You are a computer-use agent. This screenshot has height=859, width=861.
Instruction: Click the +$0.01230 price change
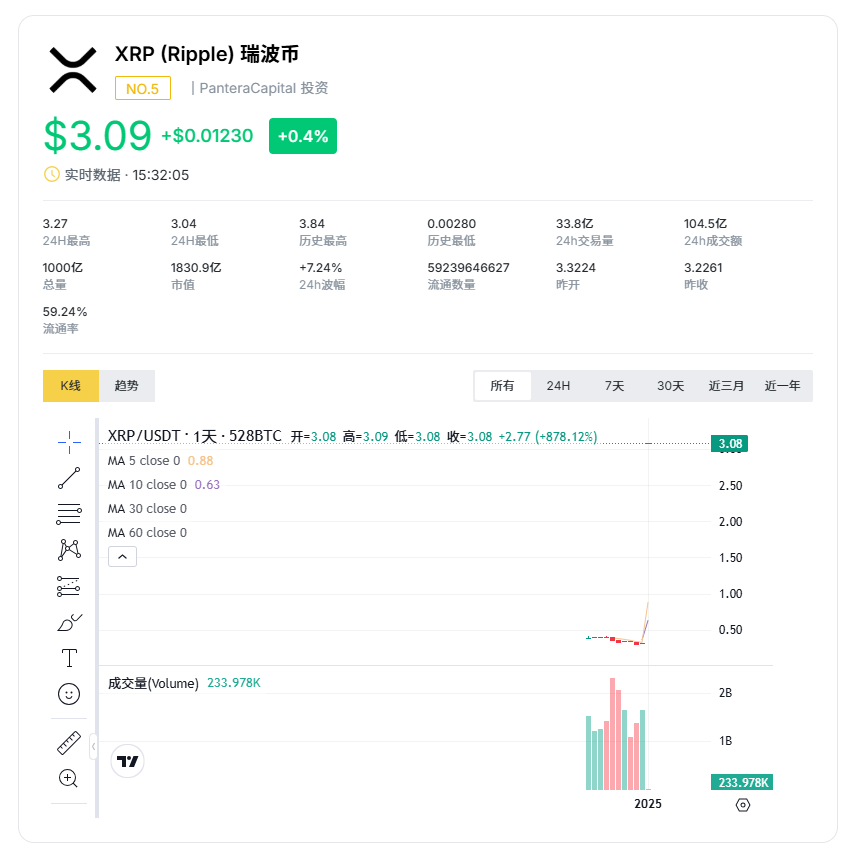207,136
